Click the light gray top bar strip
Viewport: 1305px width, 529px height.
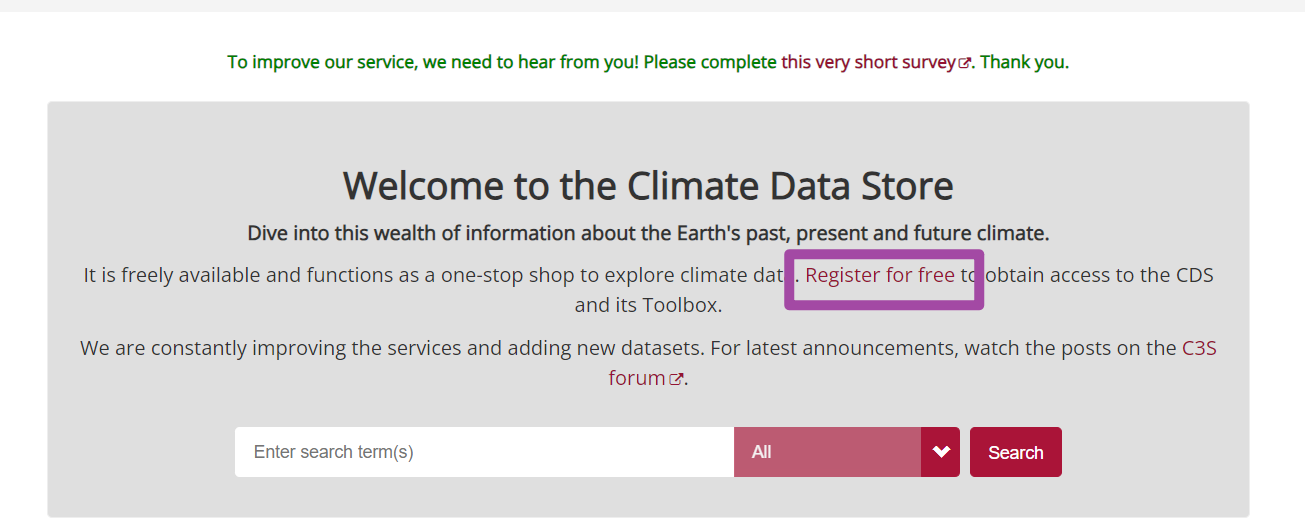pos(652,5)
